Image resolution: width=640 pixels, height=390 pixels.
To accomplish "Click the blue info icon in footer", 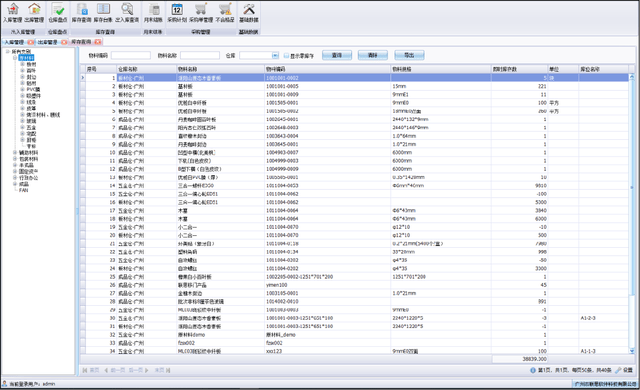I will coord(533,370).
